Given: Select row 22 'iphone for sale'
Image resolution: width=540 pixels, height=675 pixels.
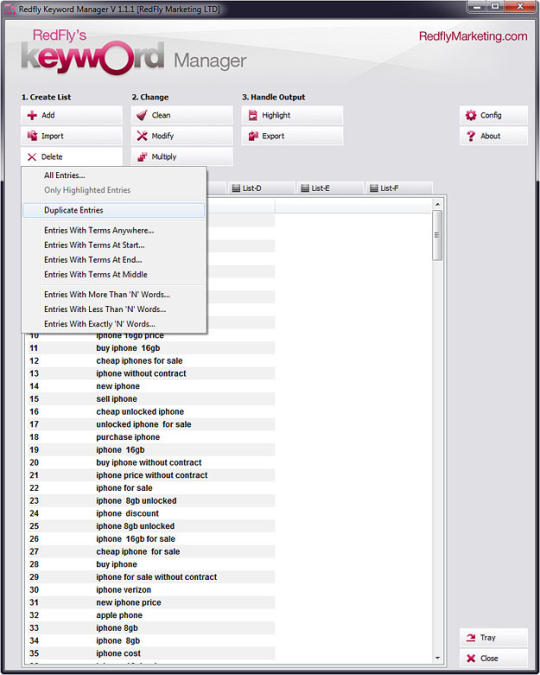Looking at the screenshot, I should click(150, 488).
